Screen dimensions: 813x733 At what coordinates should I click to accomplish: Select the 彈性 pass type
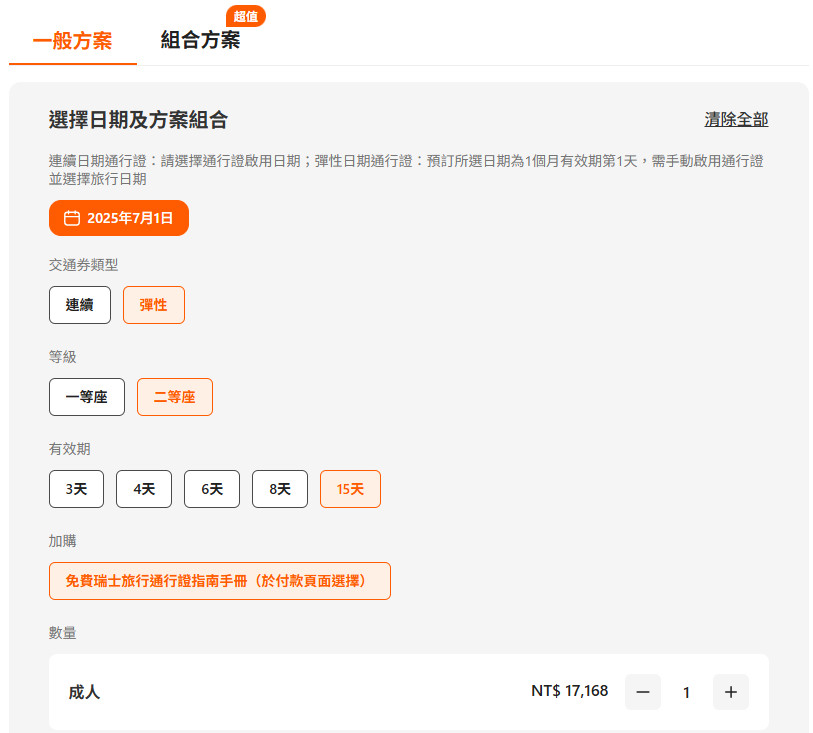153,305
